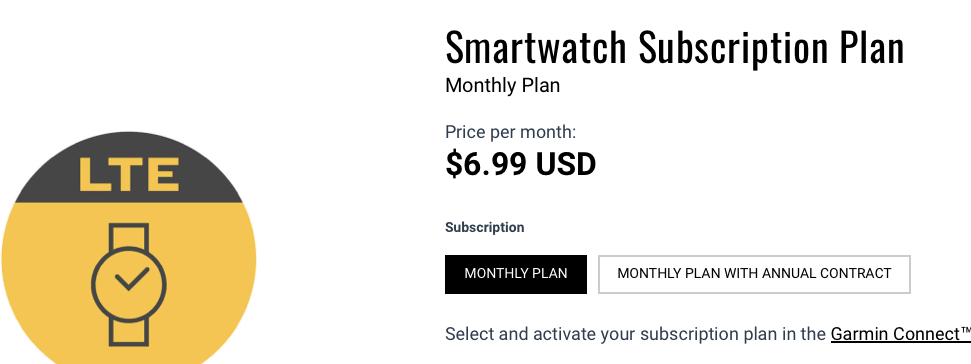Click the USD currency text beside the price
Screen dimensions: 971x364
click(565, 164)
